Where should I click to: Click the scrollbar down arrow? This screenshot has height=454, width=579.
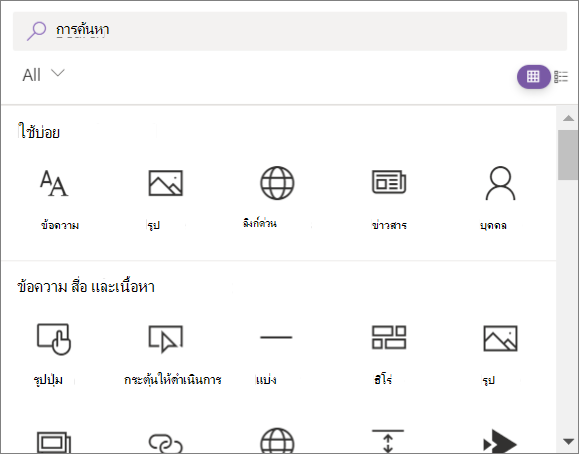[x=568, y=441]
